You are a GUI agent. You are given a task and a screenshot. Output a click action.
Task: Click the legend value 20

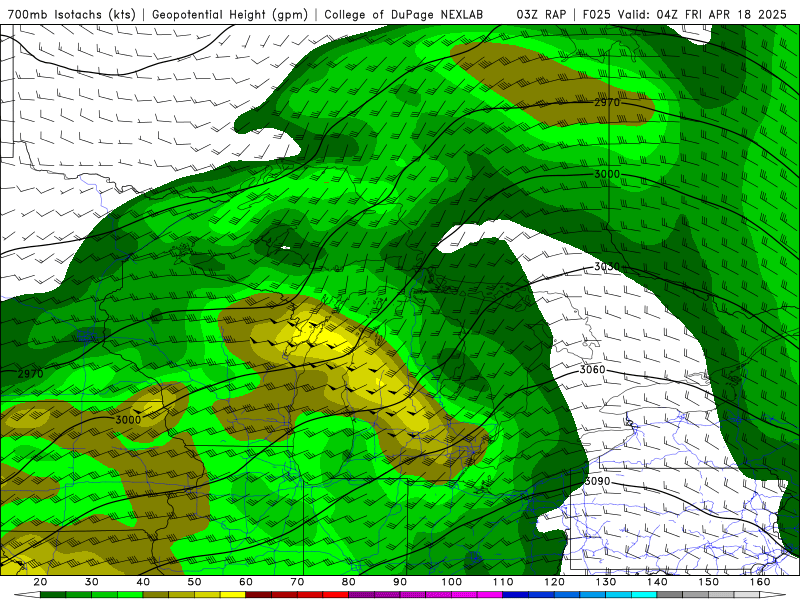40,582
